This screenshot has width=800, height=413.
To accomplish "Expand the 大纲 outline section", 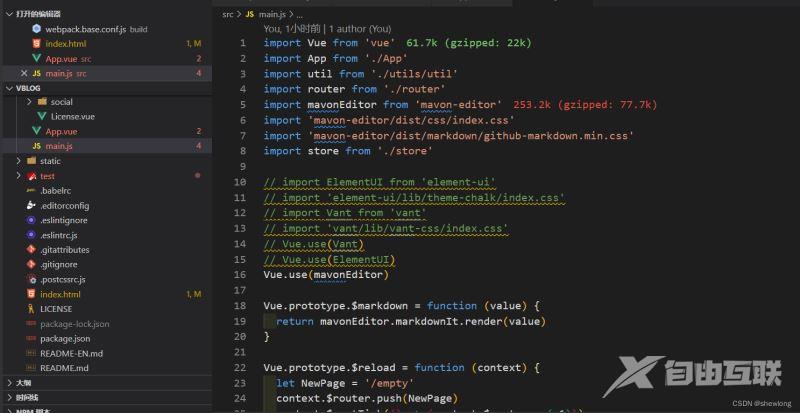I will tap(9, 382).
